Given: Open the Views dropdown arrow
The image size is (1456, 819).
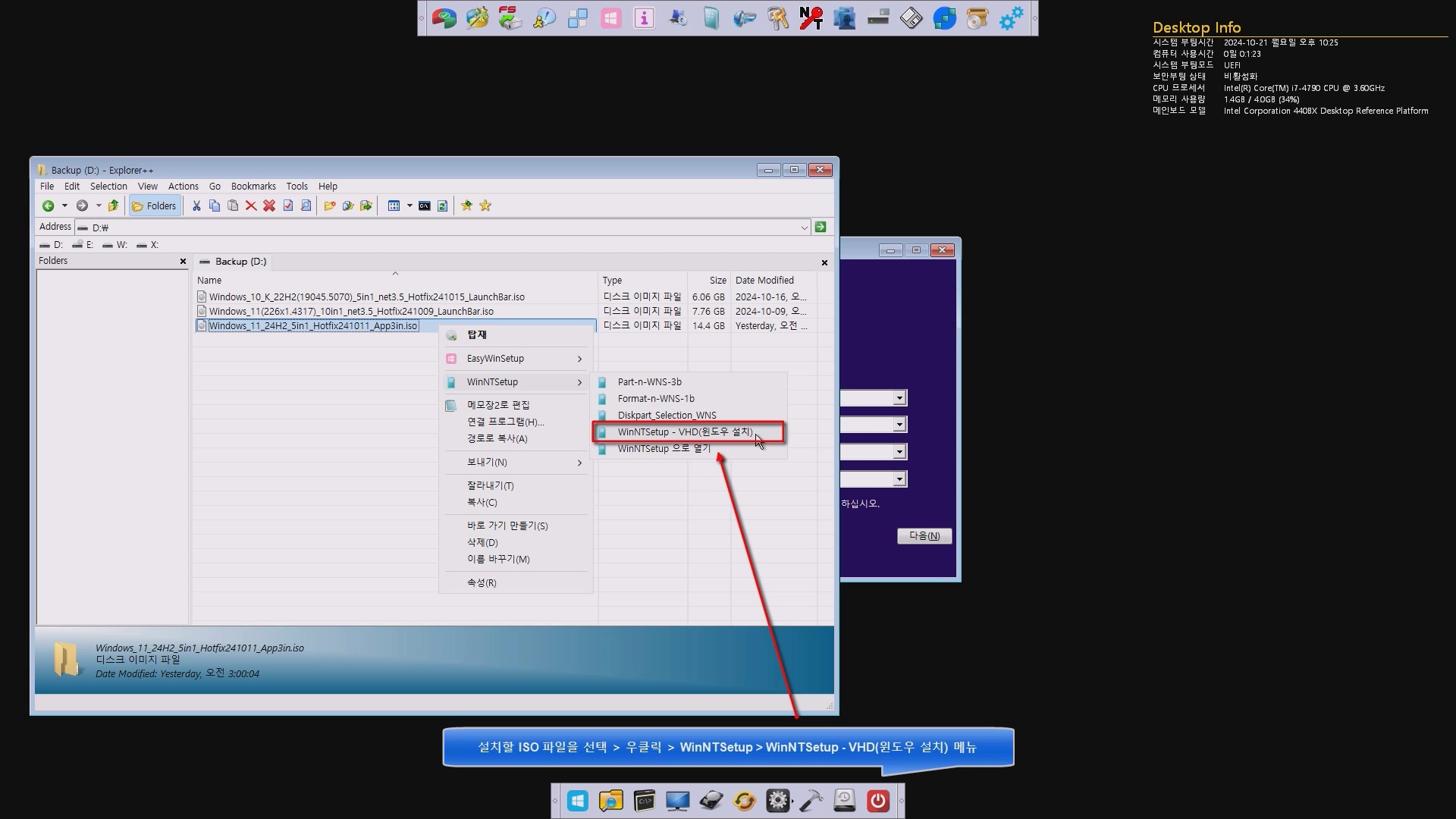Looking at the screenshot, I should (409, 206).
